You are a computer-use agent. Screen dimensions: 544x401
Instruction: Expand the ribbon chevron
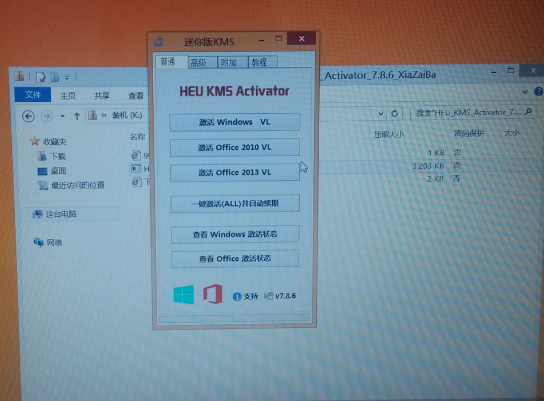pyautogui.click(x=525, y=92)
